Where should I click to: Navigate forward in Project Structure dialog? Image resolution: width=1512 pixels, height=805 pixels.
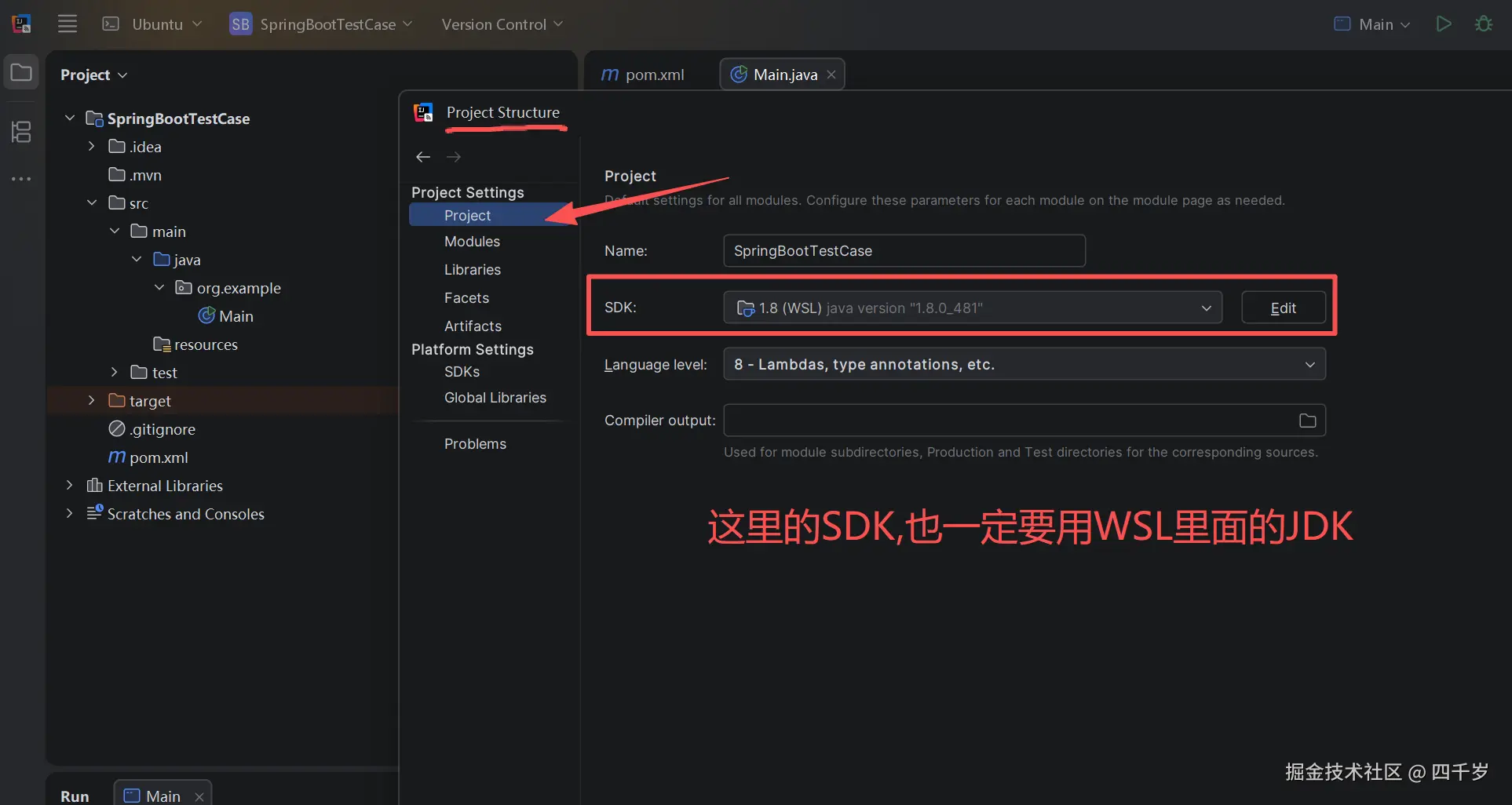pyautogui.click(x=453, y=156)
